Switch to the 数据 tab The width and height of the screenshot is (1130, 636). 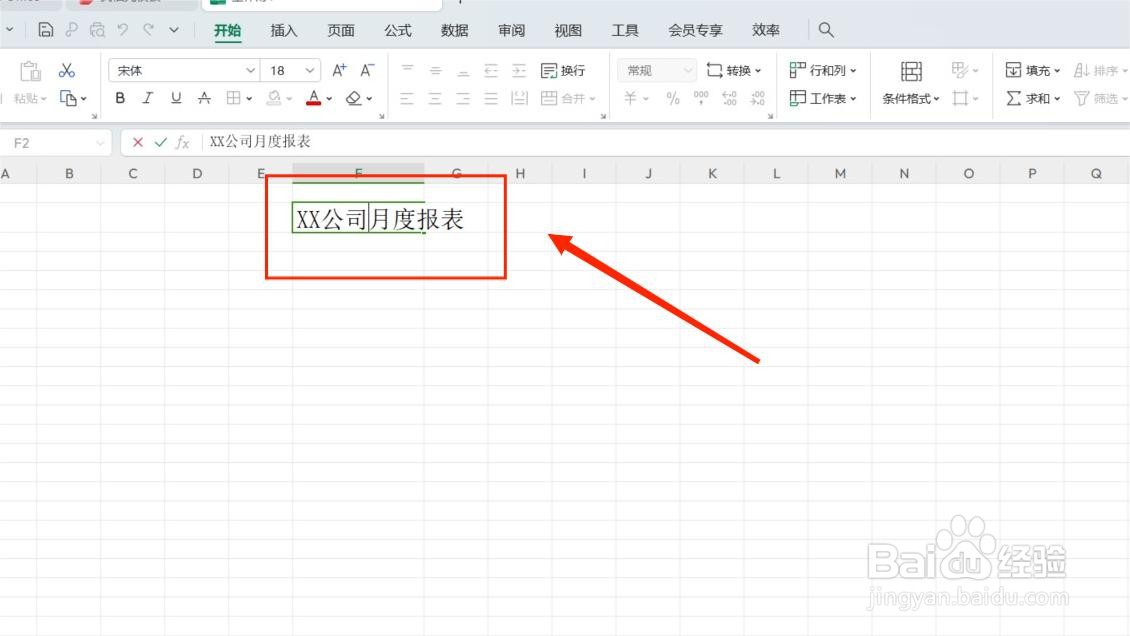pos(454,30)
